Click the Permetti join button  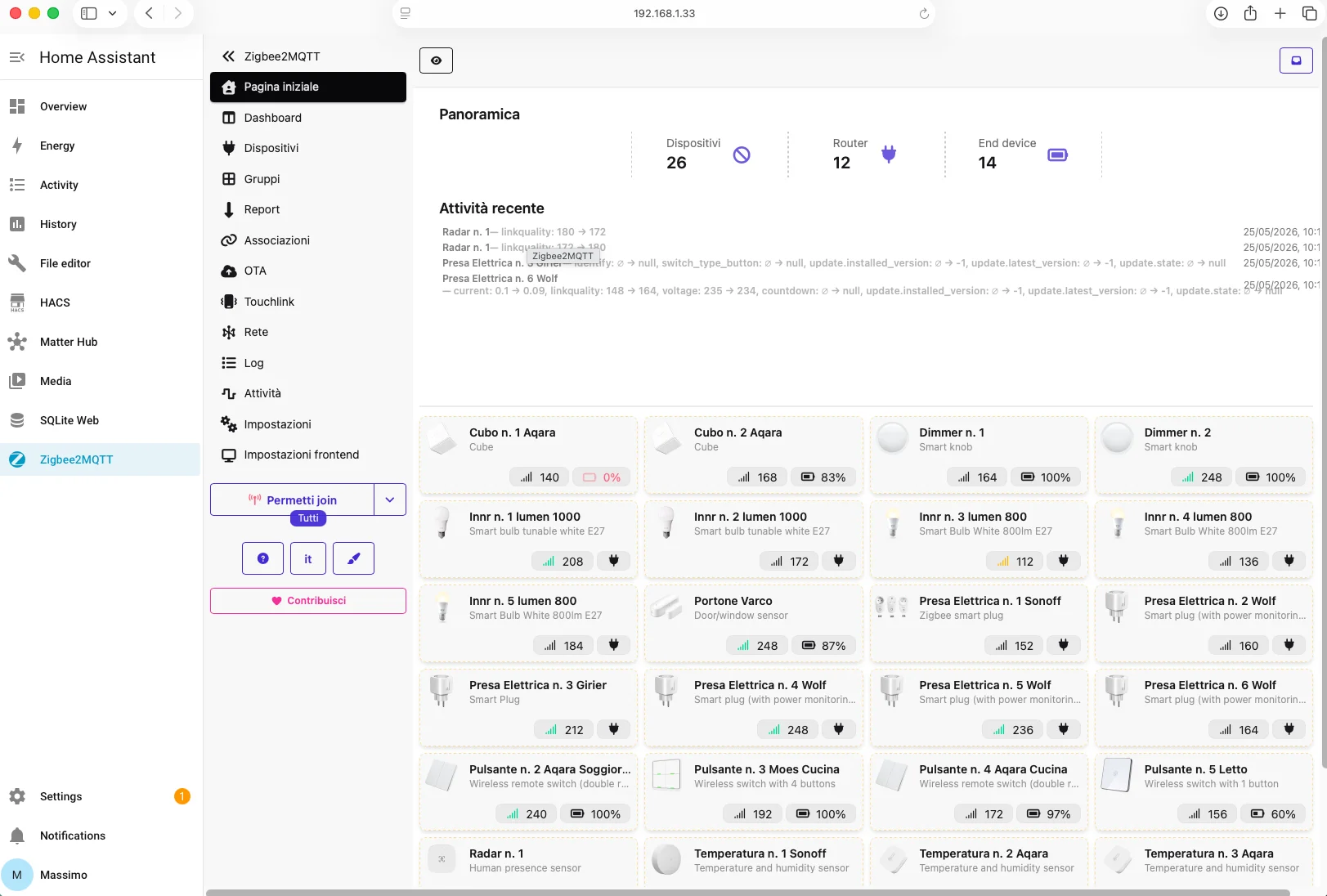[x=293, y=500]
